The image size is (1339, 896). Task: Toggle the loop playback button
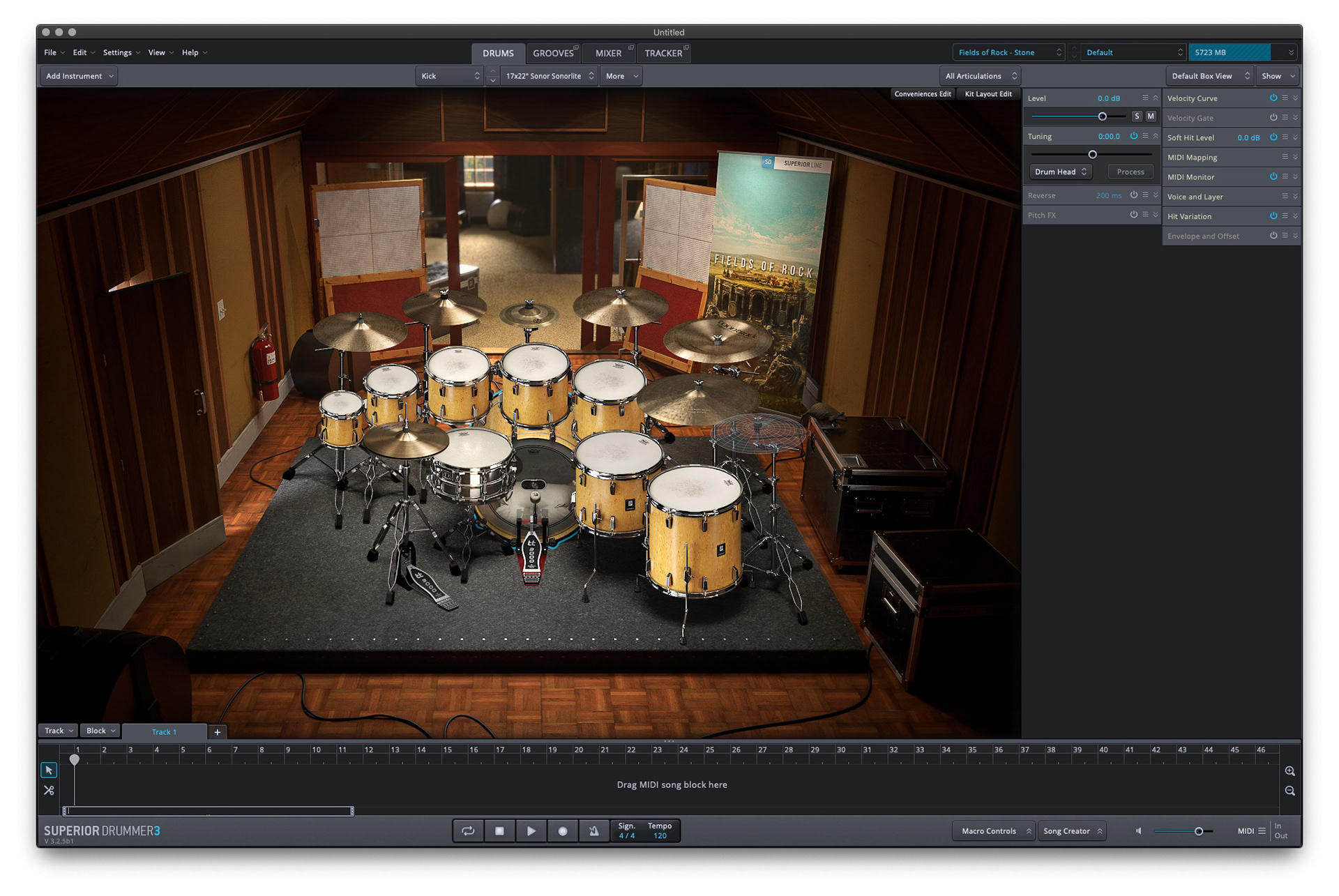pyautogui.click(x=468, y=830)
